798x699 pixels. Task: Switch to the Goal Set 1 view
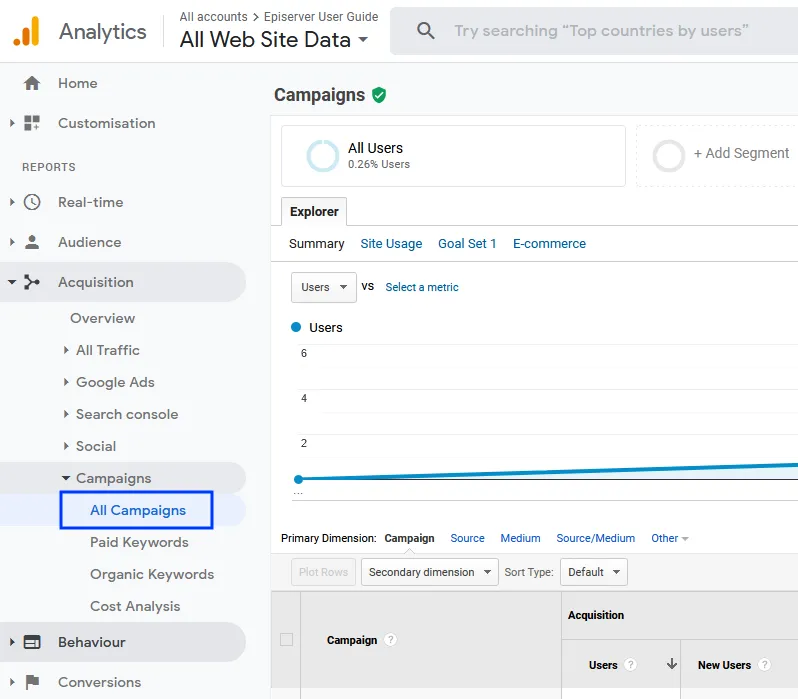click(x=467, y=244)
